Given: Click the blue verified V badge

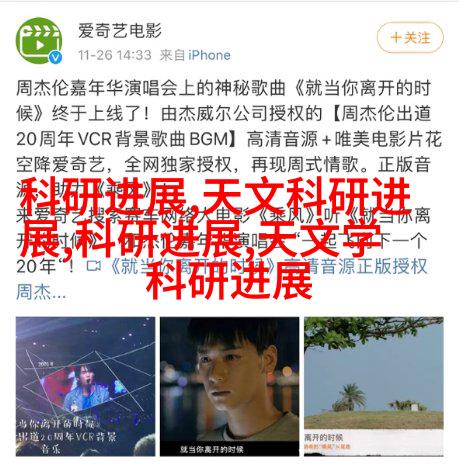Looking at the screenshot, I should point(55,57).
